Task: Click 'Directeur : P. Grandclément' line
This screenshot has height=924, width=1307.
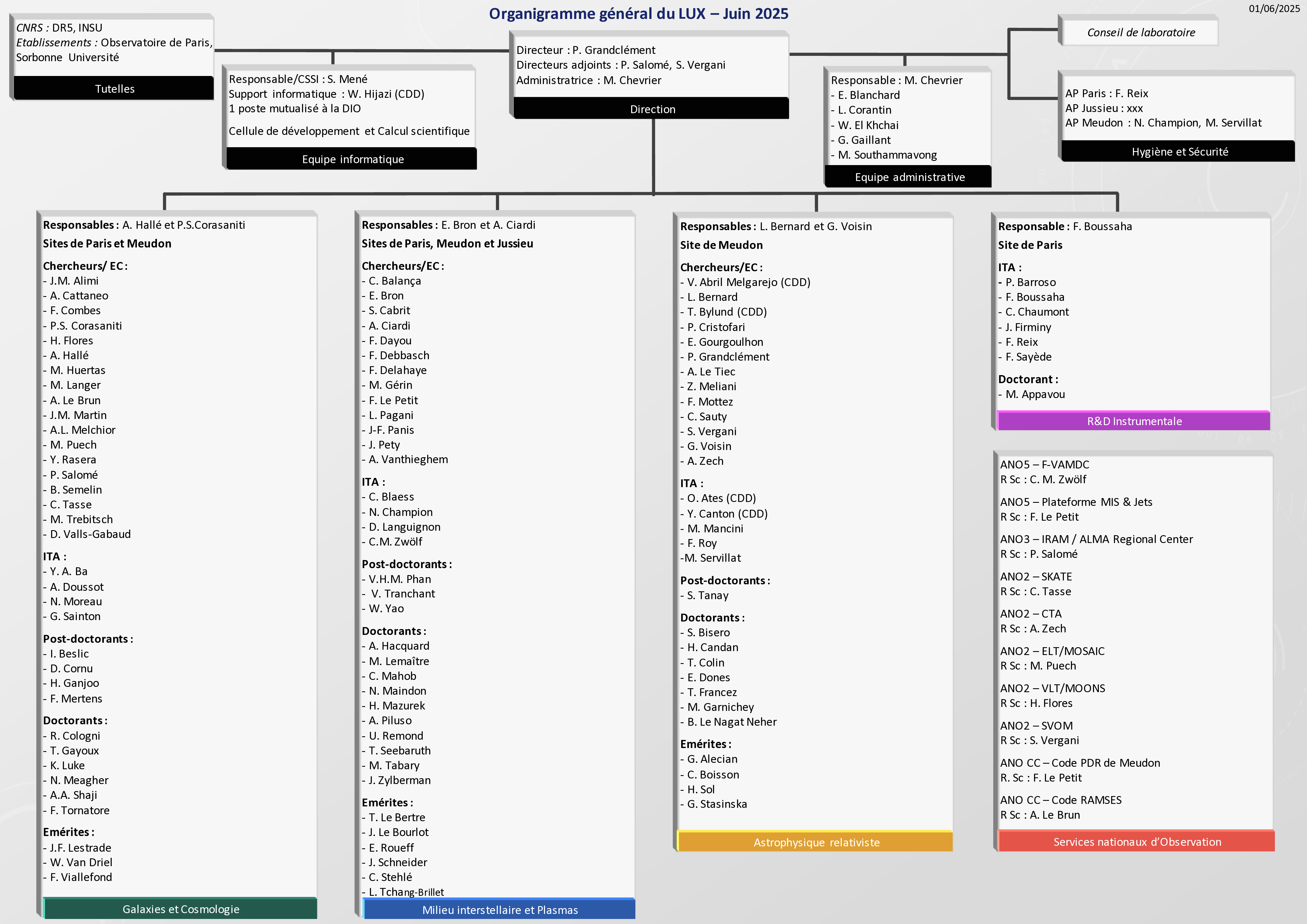Action: [x=585, y=50]
